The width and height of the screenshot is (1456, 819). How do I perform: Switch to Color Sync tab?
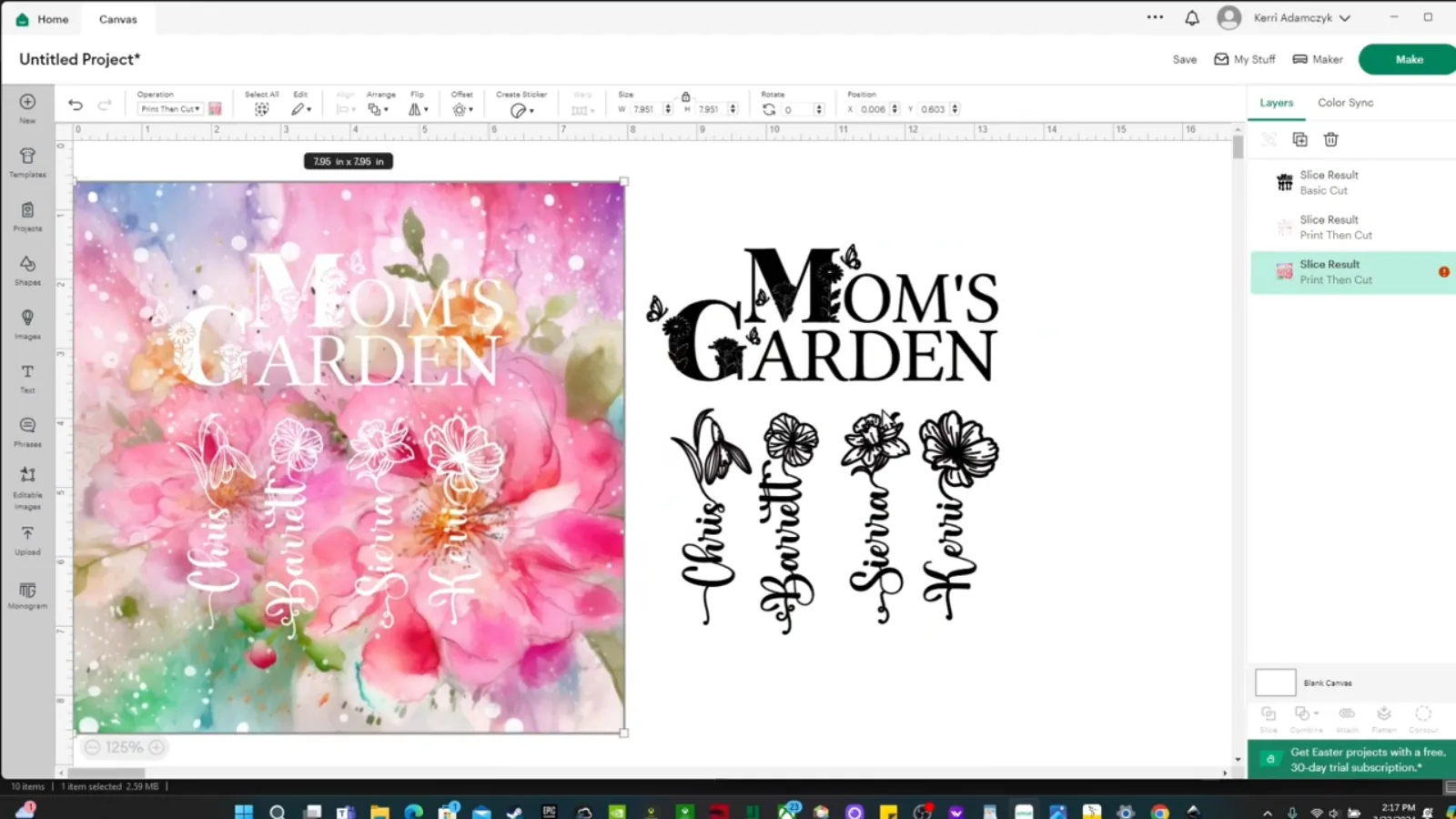click(x=1345, y=103)
